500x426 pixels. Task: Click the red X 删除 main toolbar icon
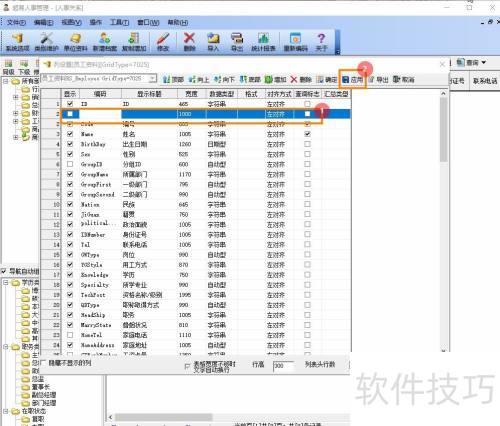[189, 42]
